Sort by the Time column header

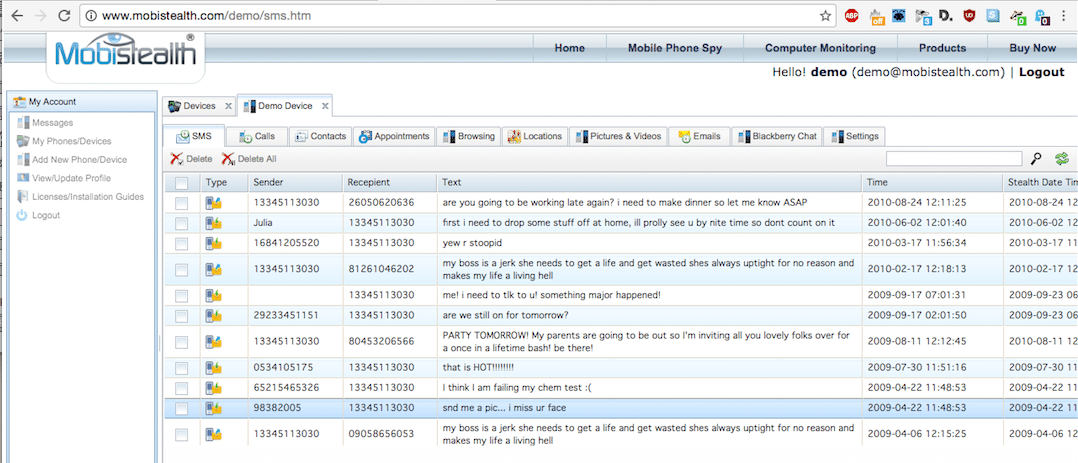[x=932, y=182]
